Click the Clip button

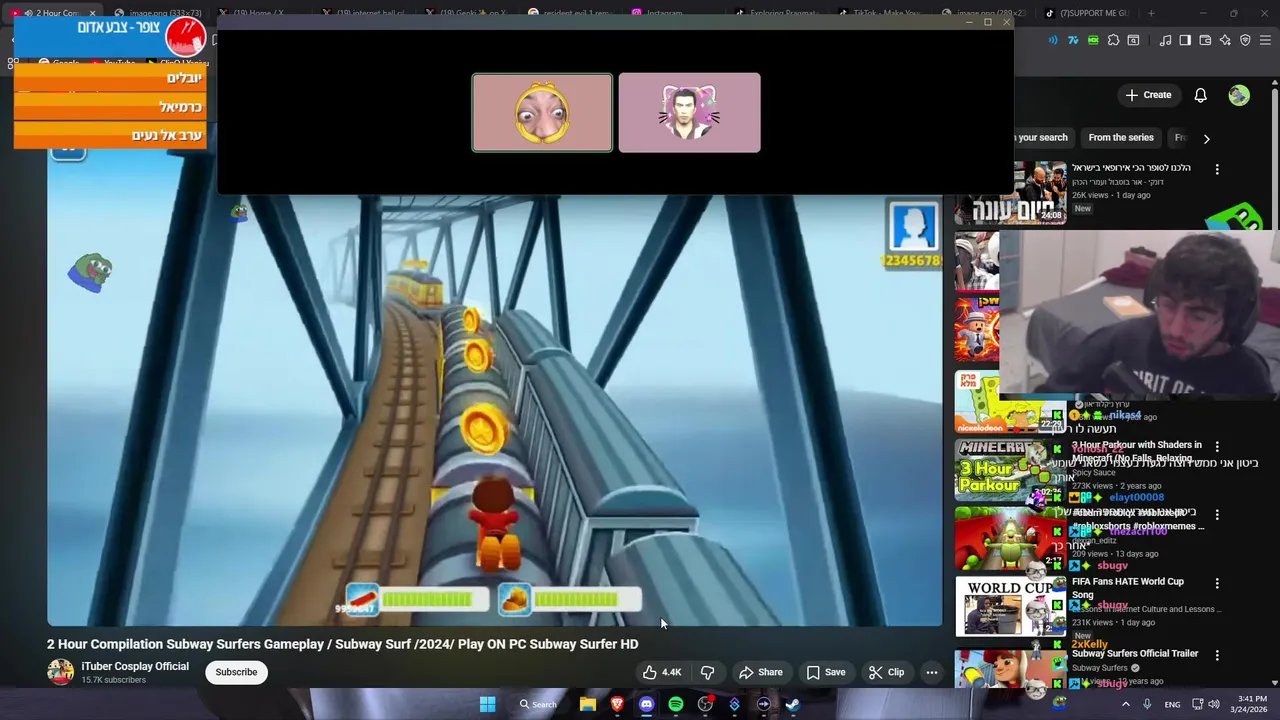886,672
